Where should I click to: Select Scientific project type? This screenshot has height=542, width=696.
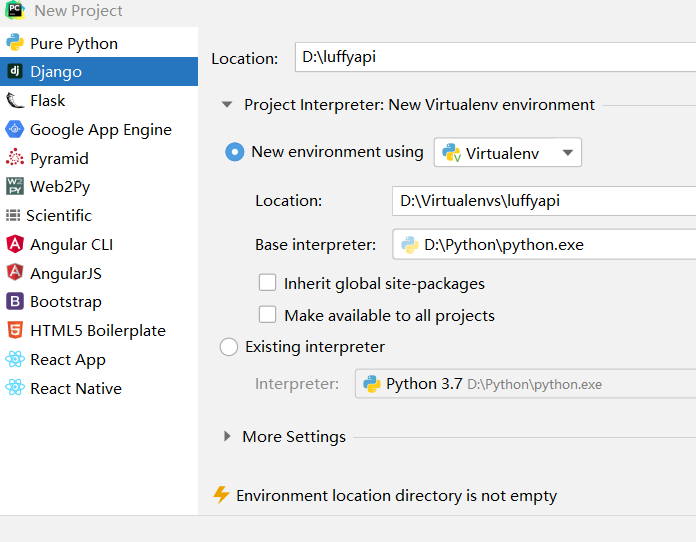tap(58, 215)
